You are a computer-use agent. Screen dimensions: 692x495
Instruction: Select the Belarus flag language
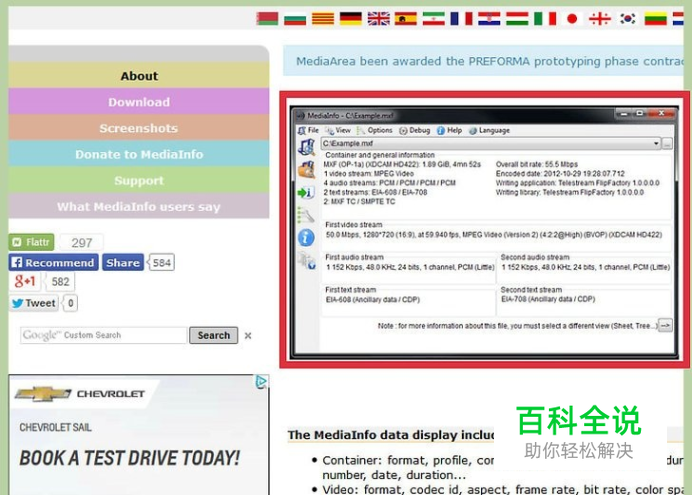click(267, 19)
